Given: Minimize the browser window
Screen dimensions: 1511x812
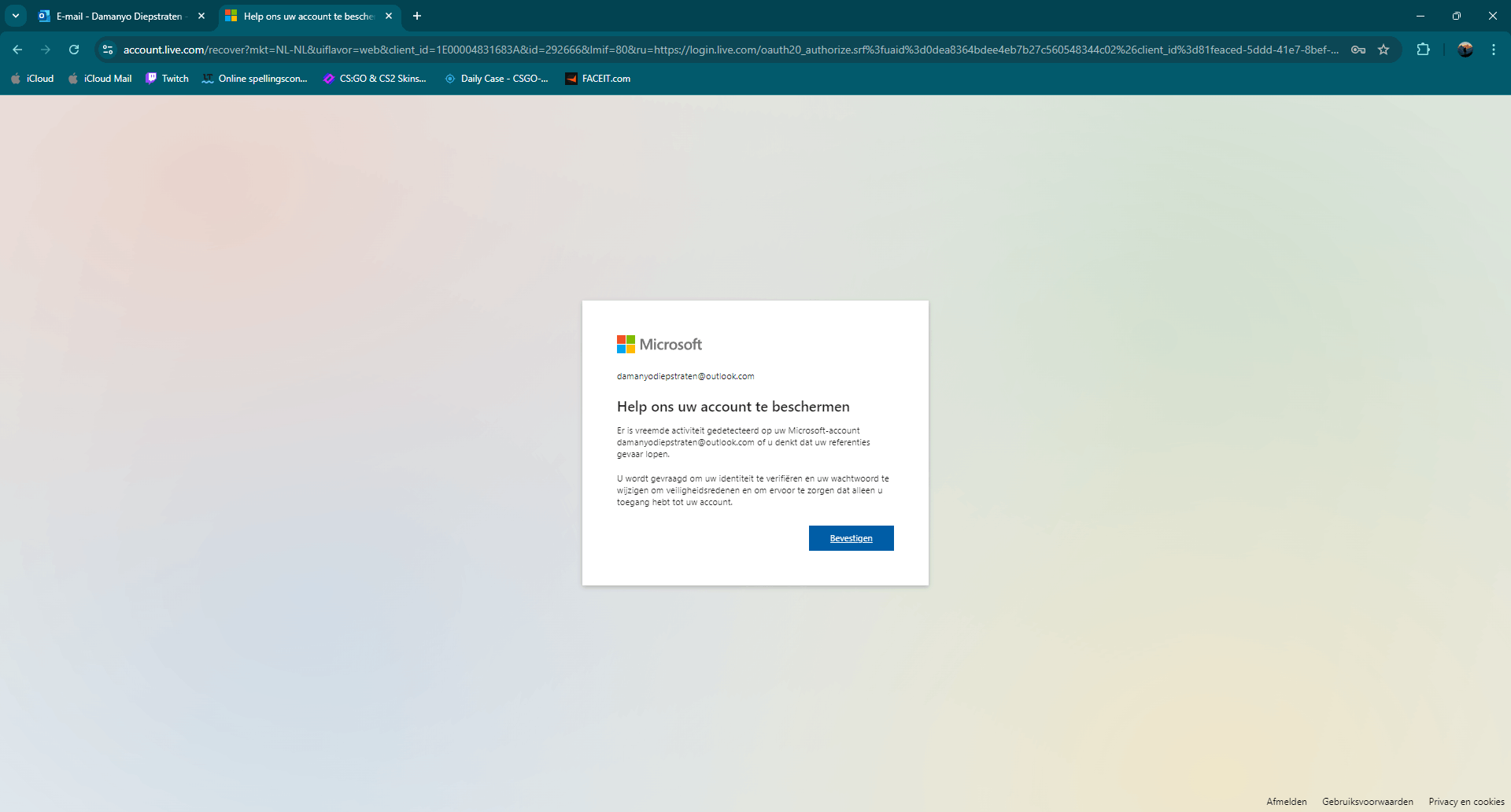Looking at the screenshot, I should tap(1420, 16).
